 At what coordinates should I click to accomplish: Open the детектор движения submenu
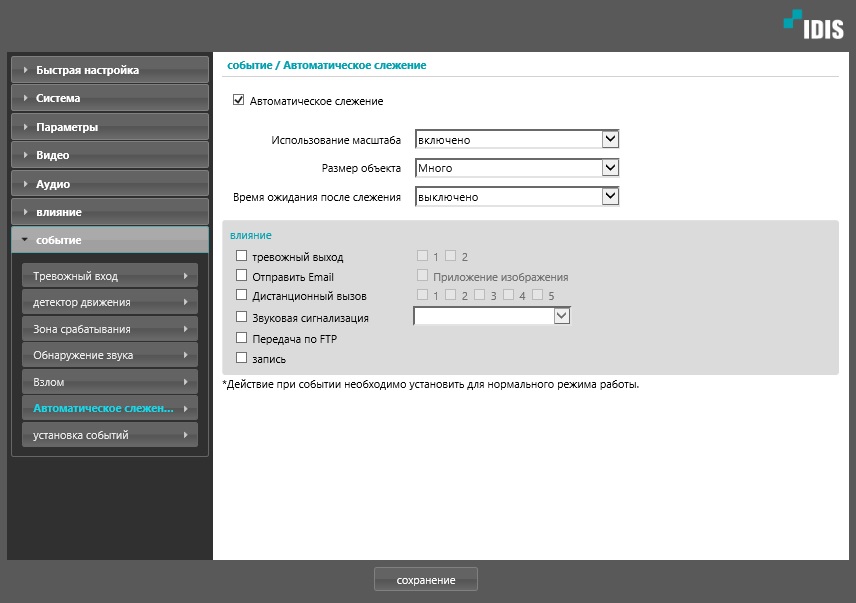[110, 302]
